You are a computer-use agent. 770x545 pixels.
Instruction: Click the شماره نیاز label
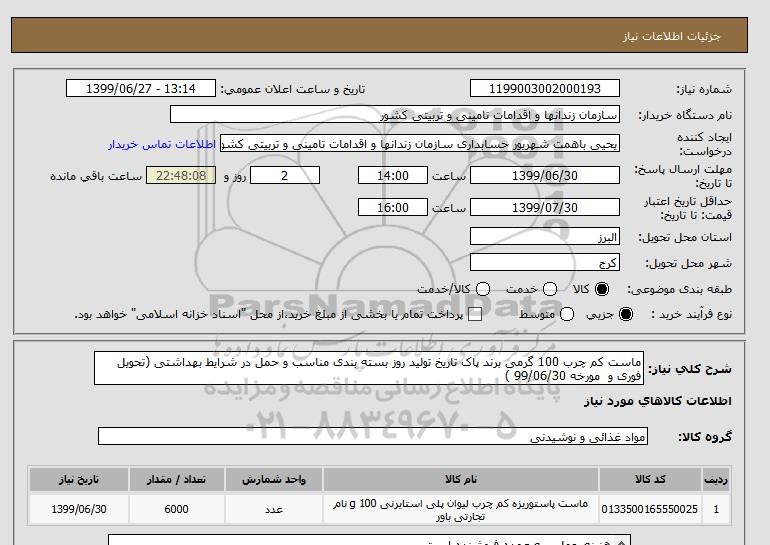704,89
